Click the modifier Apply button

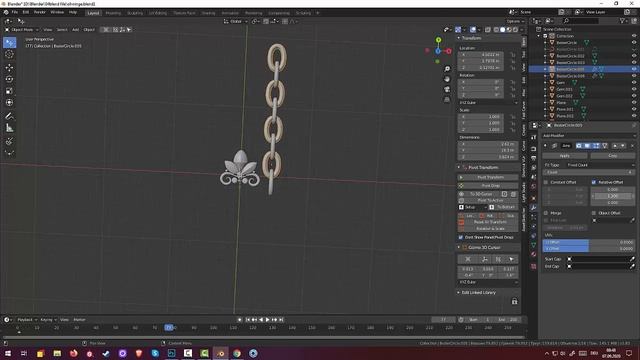coord(565,156)
